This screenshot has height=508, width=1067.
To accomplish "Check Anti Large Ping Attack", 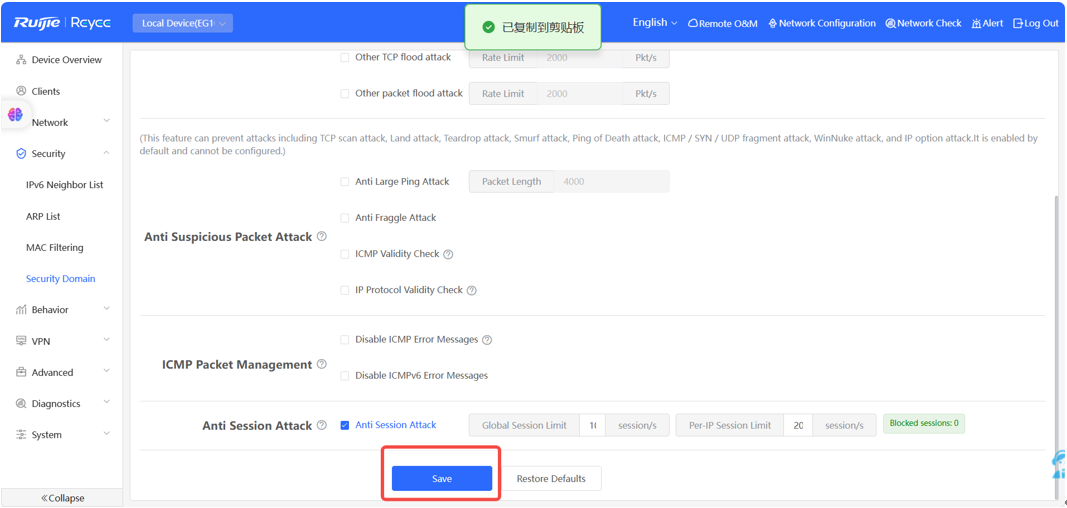I will pyautogui.click(x=344, y=182).
